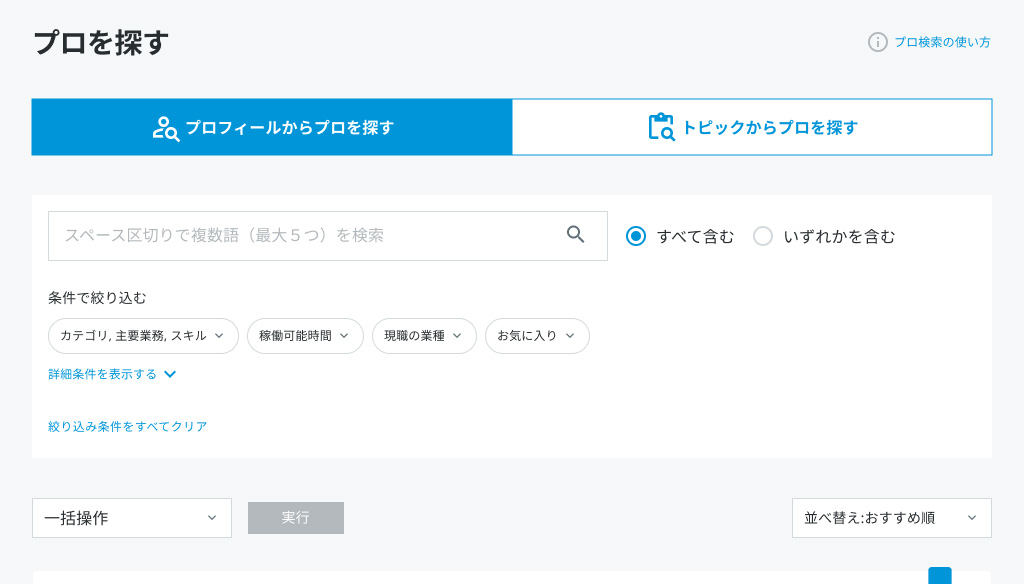Click the blue square element at bottom right
1024x584 pixels.
pyautogui.click(x=939, y=576)
